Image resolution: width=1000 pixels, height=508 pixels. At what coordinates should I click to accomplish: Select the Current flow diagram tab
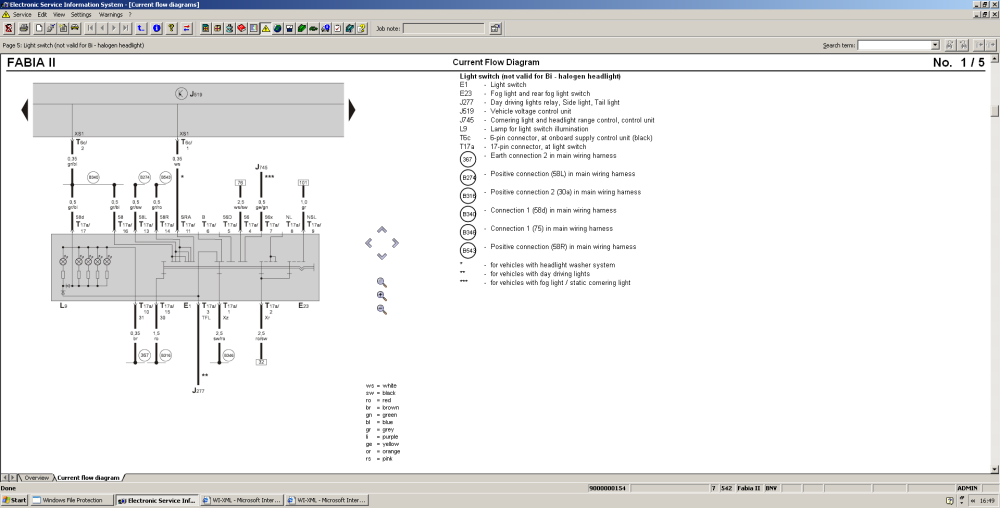[x=88, y=477]
